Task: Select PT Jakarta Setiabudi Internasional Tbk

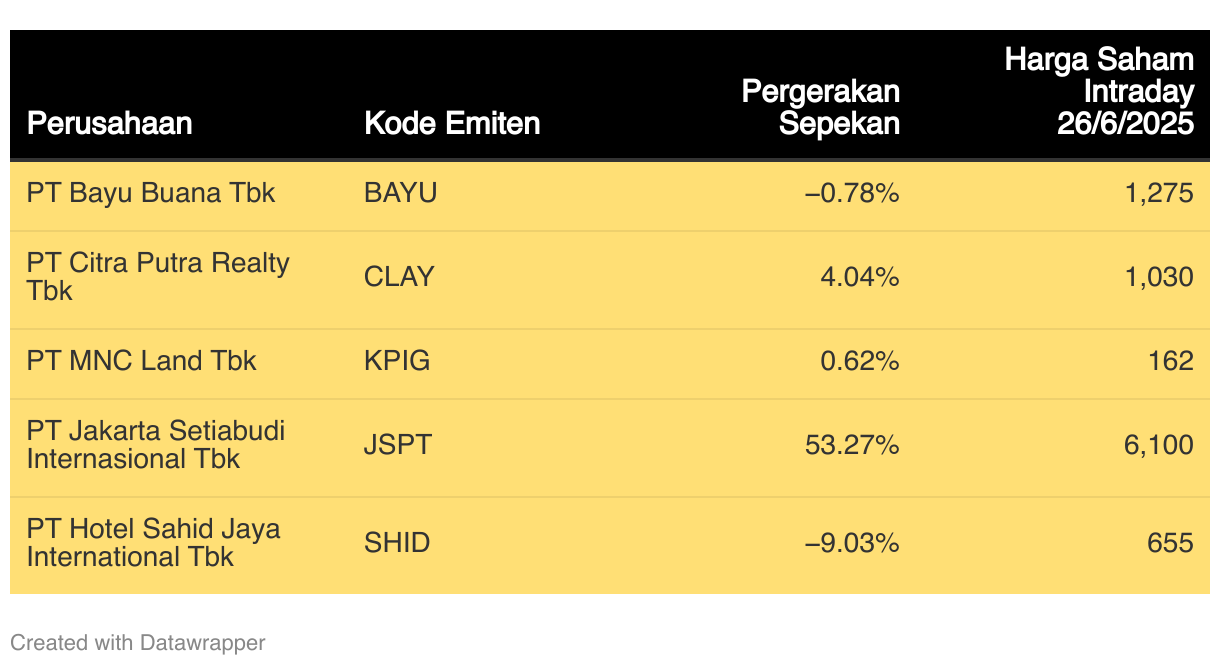Action: tap(156, 445)
